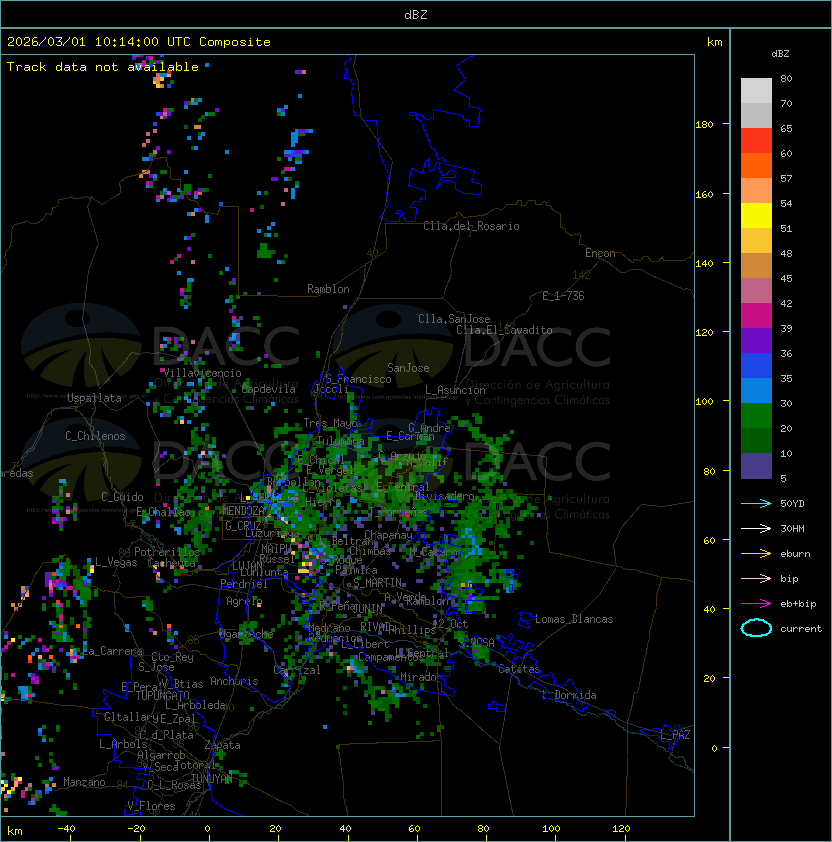The image size is (832, 842).
Task: Click the 'Villavicencio' map label
Action: click(202, 373)
